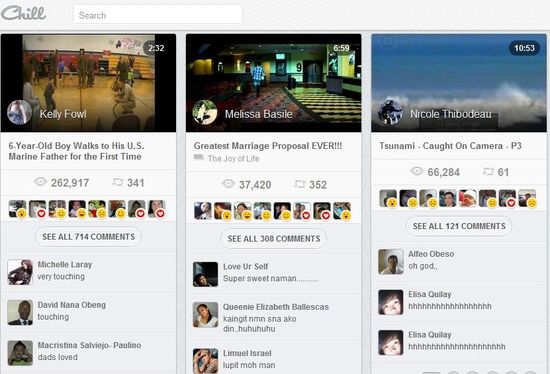Image resolution: width=550 pixels, height=374 pixels.
Task: Play the marriage proposal video thumbnail
Action: click(x=274, y=83)
